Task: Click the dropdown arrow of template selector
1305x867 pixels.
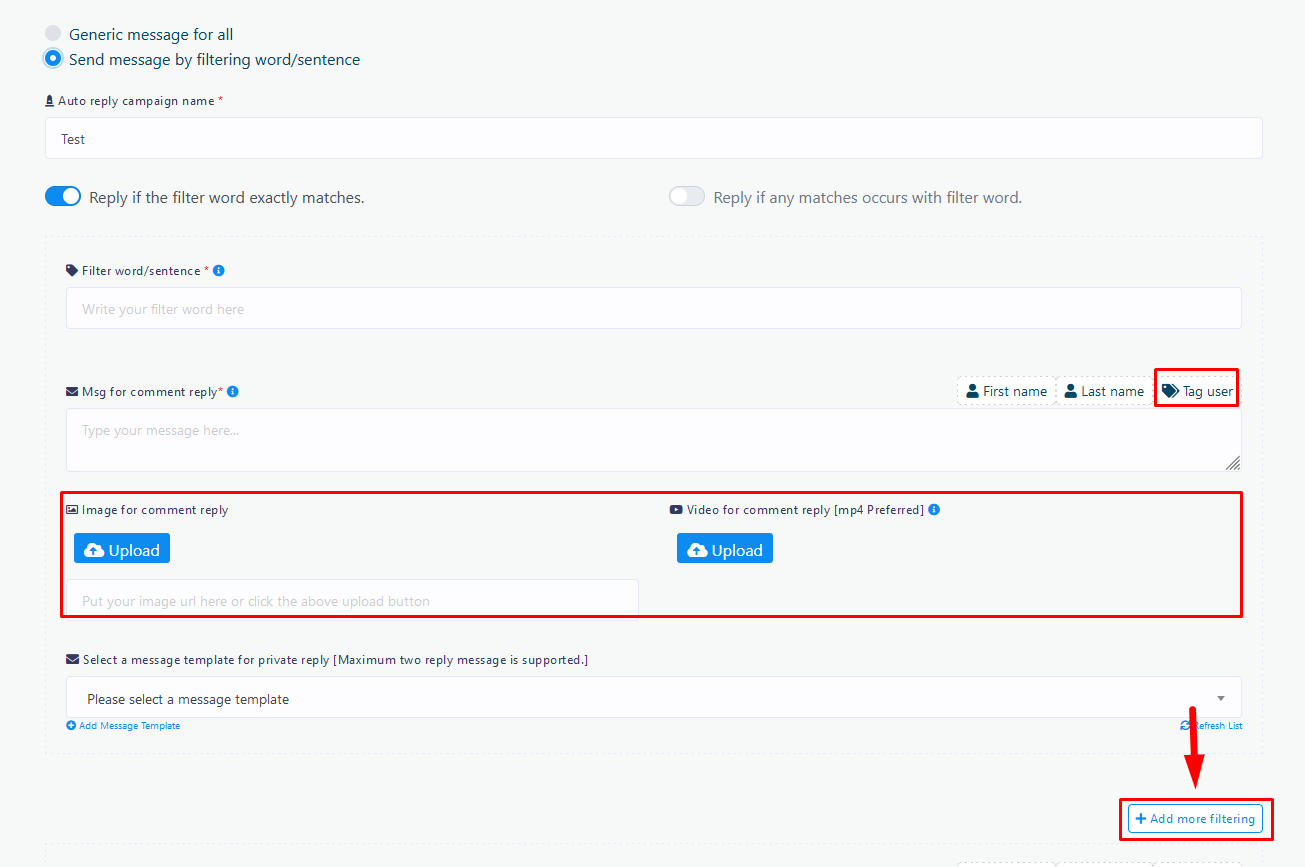Action: pos(1221,698)
